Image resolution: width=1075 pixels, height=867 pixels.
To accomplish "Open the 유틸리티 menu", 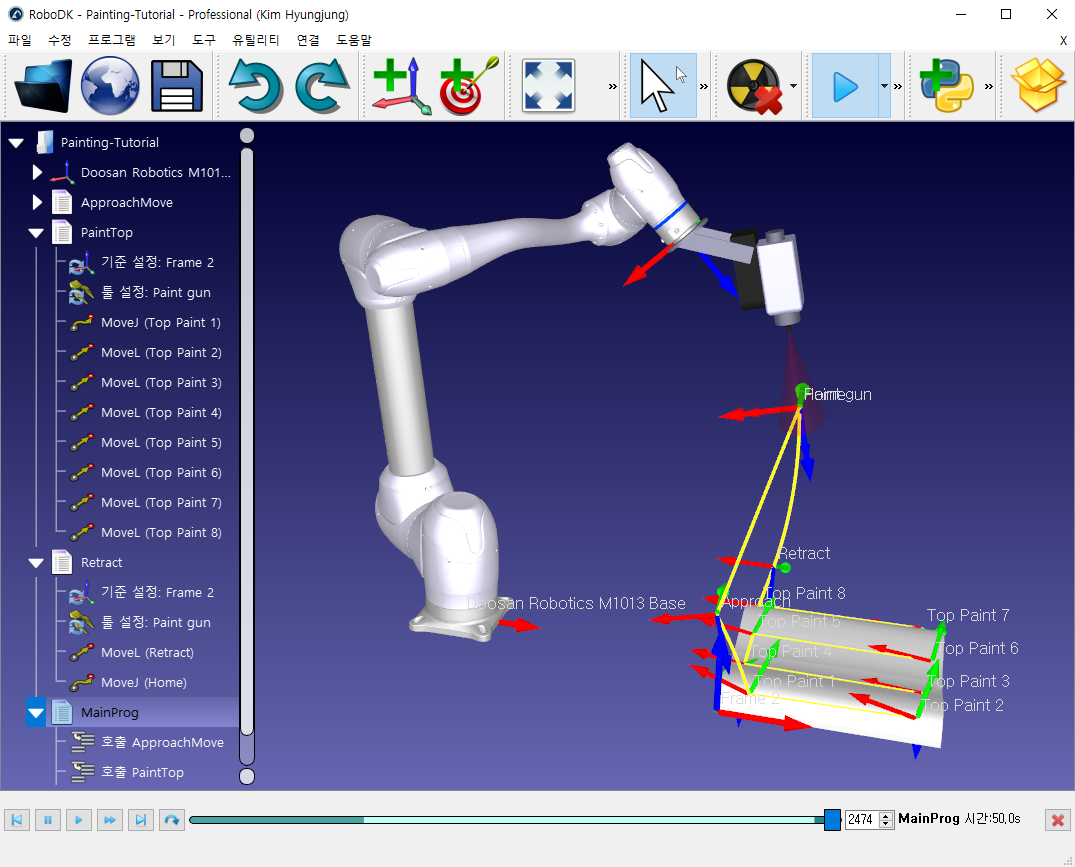I will coord(258,40).
